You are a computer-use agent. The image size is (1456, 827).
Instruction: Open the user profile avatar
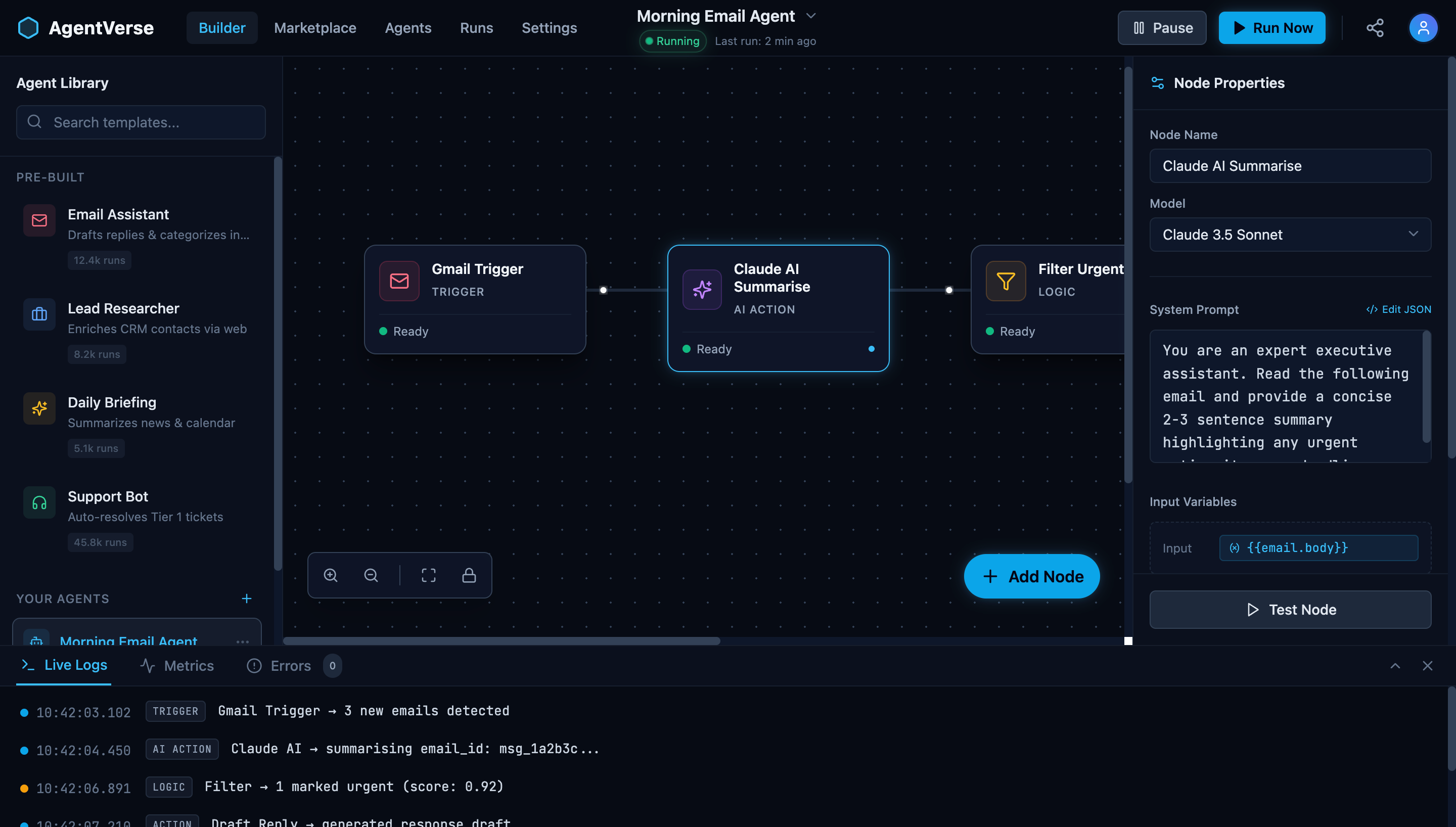pos(1423,28)
